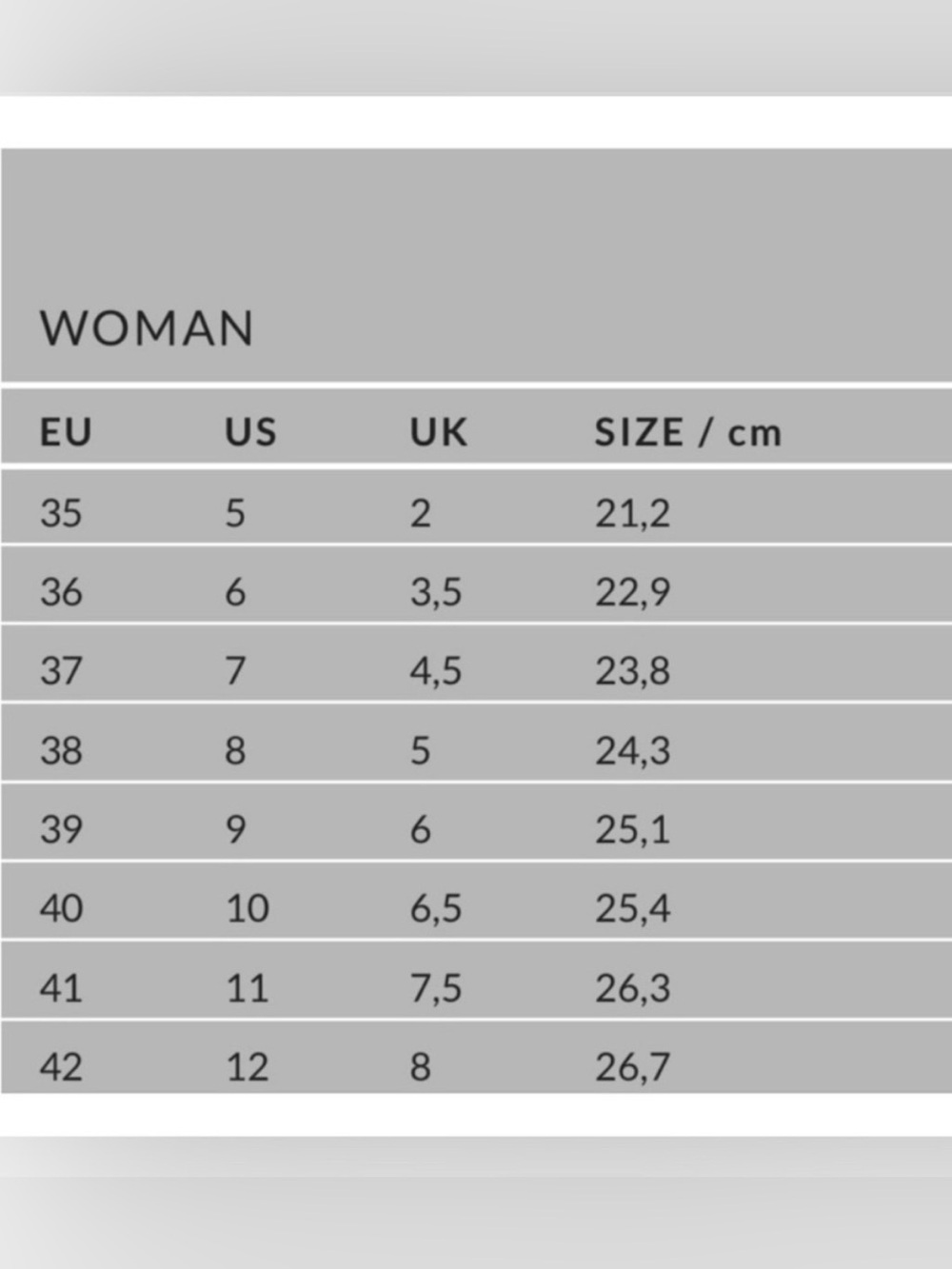Select EU size 35 cell
Viewport: 952px width, 1269px height.
tap(61, 513)
